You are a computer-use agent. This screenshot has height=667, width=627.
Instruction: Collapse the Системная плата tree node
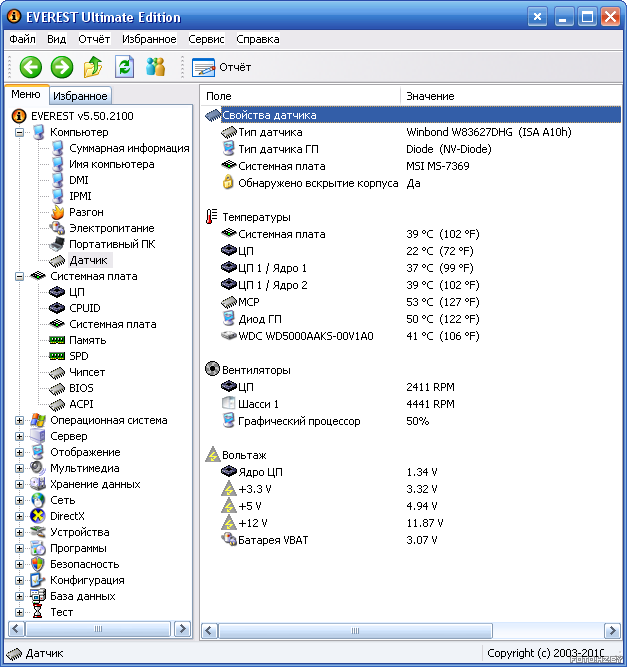click(x=19, y=276)
